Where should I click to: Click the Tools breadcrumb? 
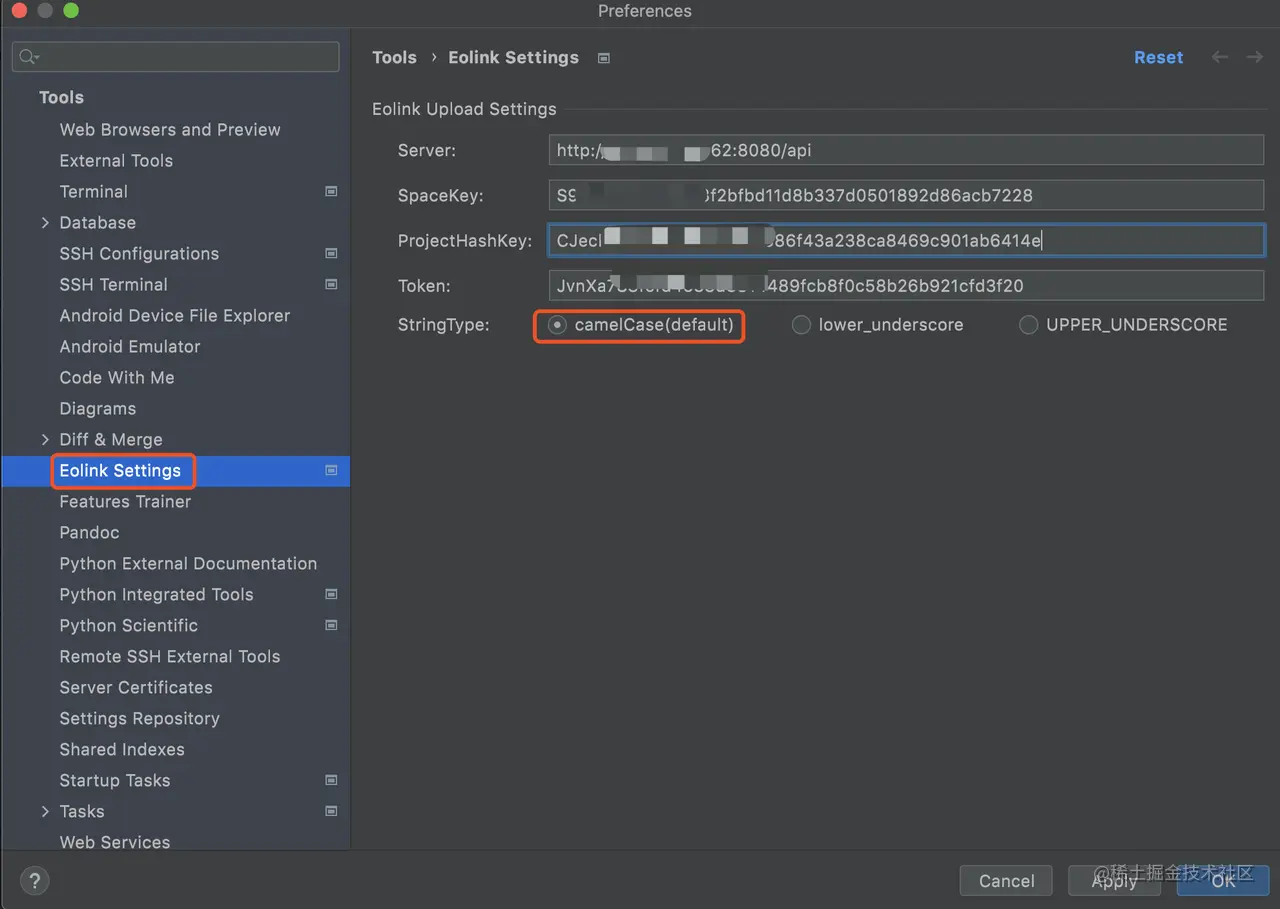click(394, 57)
